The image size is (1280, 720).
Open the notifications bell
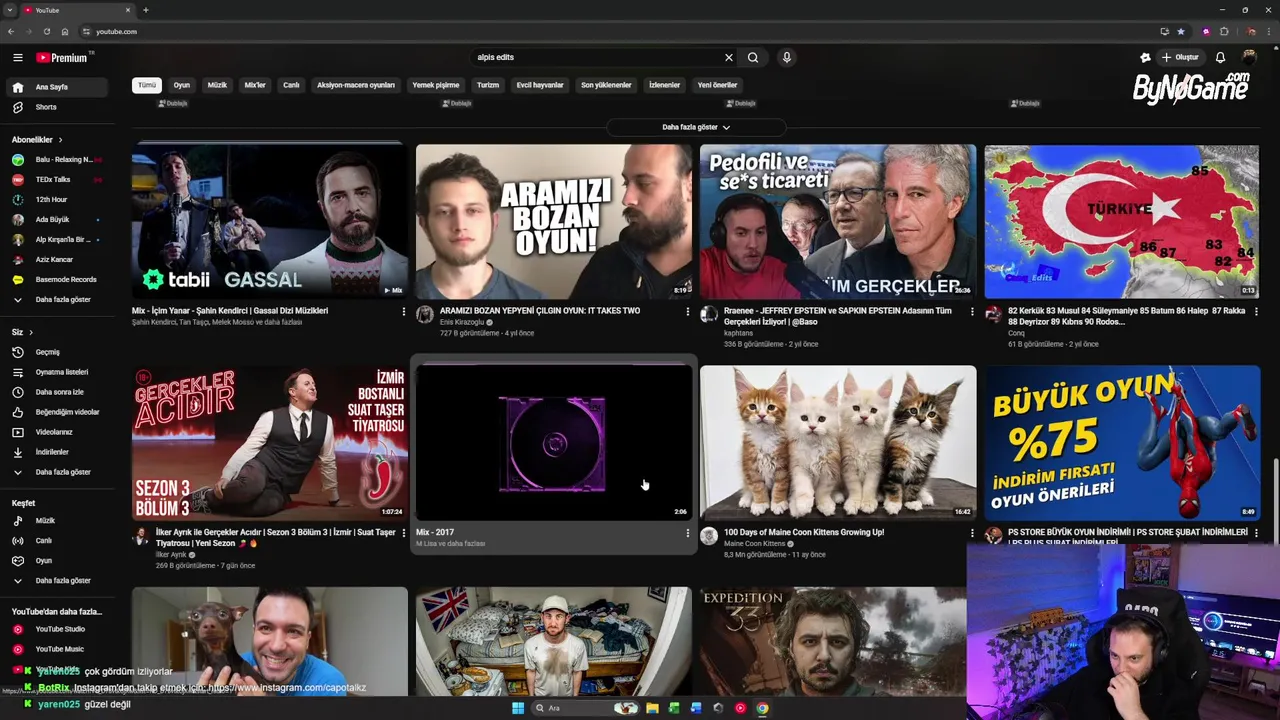click(1220, 58)
